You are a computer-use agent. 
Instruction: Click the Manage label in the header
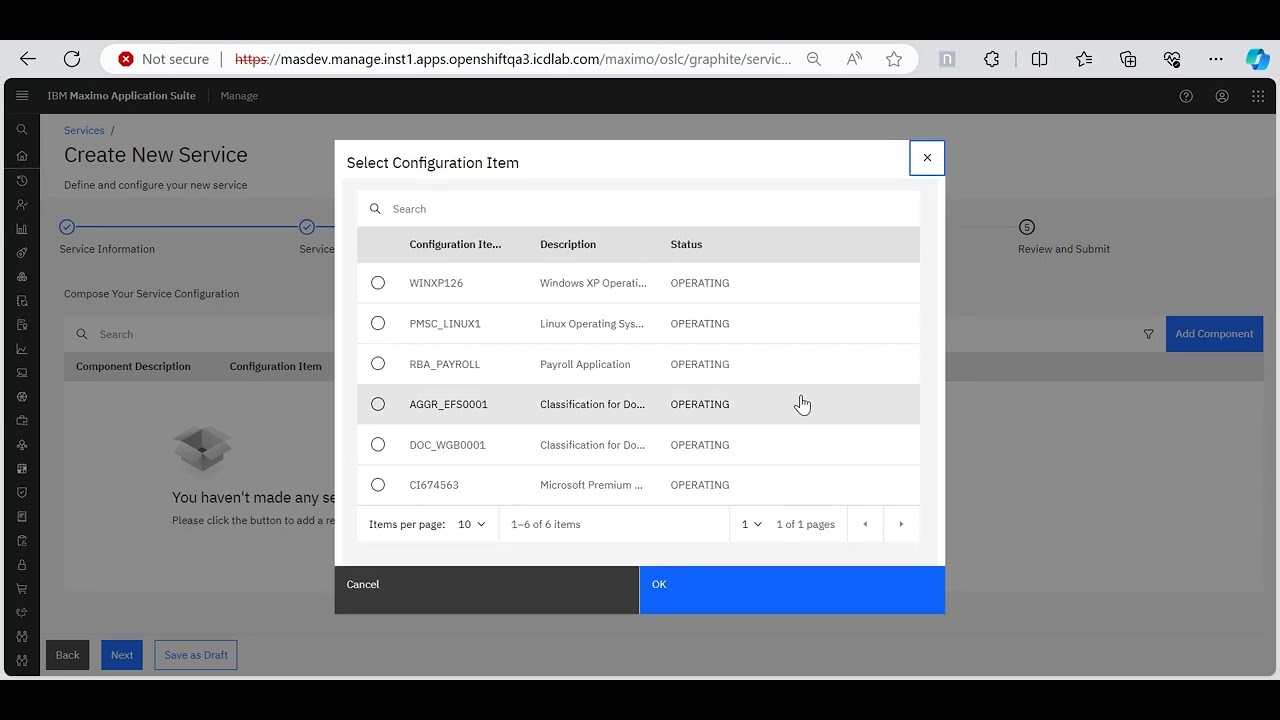pos(239,96)
